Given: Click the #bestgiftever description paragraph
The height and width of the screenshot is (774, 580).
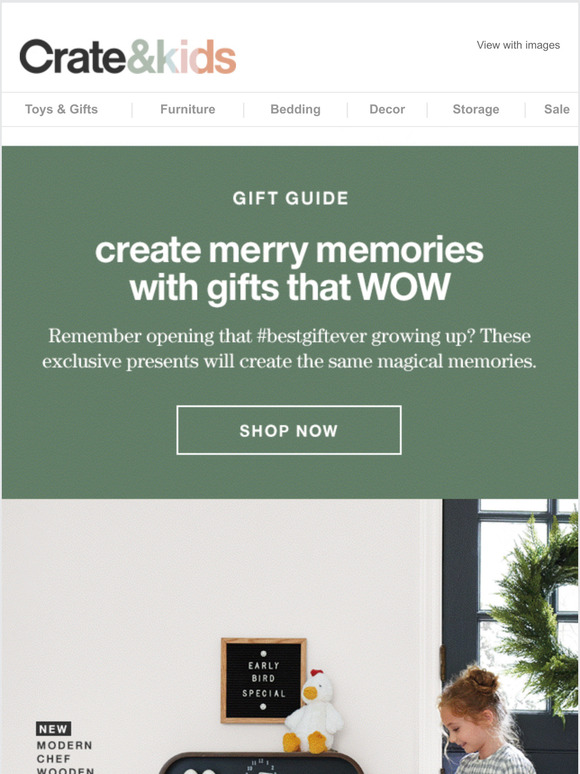Looking at the screenshot, I should (289, 348).
